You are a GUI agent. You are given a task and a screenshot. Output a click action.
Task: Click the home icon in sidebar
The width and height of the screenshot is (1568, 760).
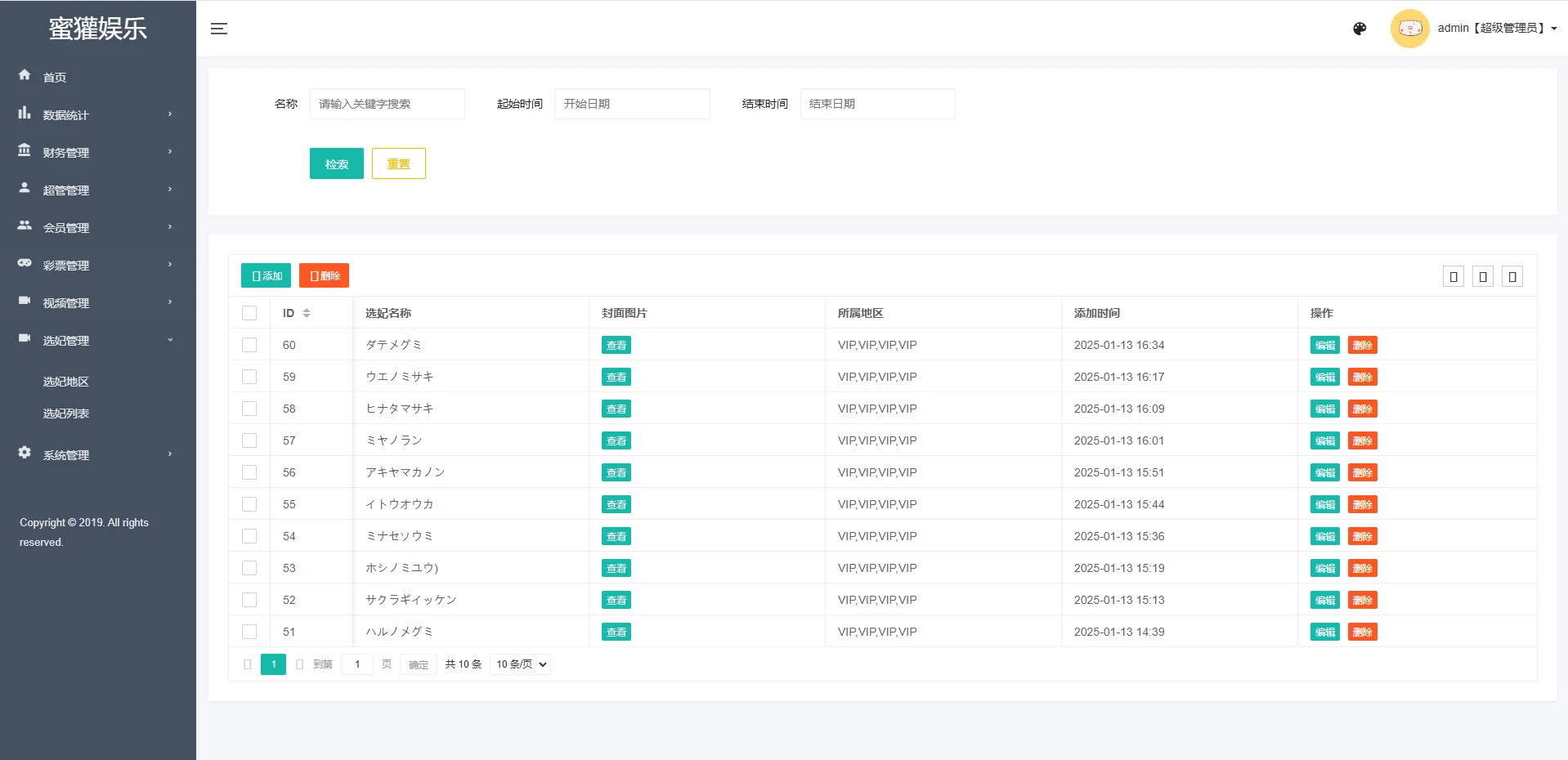pos(25,75)
